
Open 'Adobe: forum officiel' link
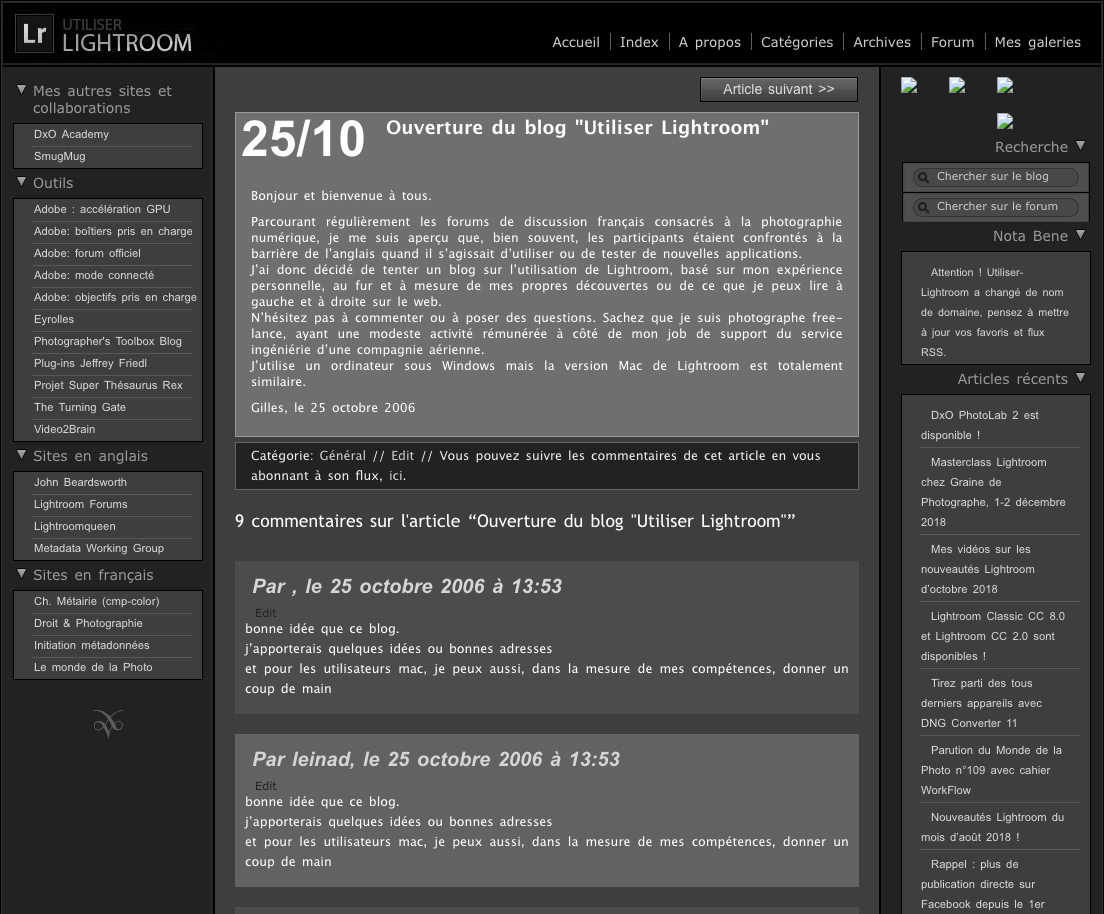87,253
